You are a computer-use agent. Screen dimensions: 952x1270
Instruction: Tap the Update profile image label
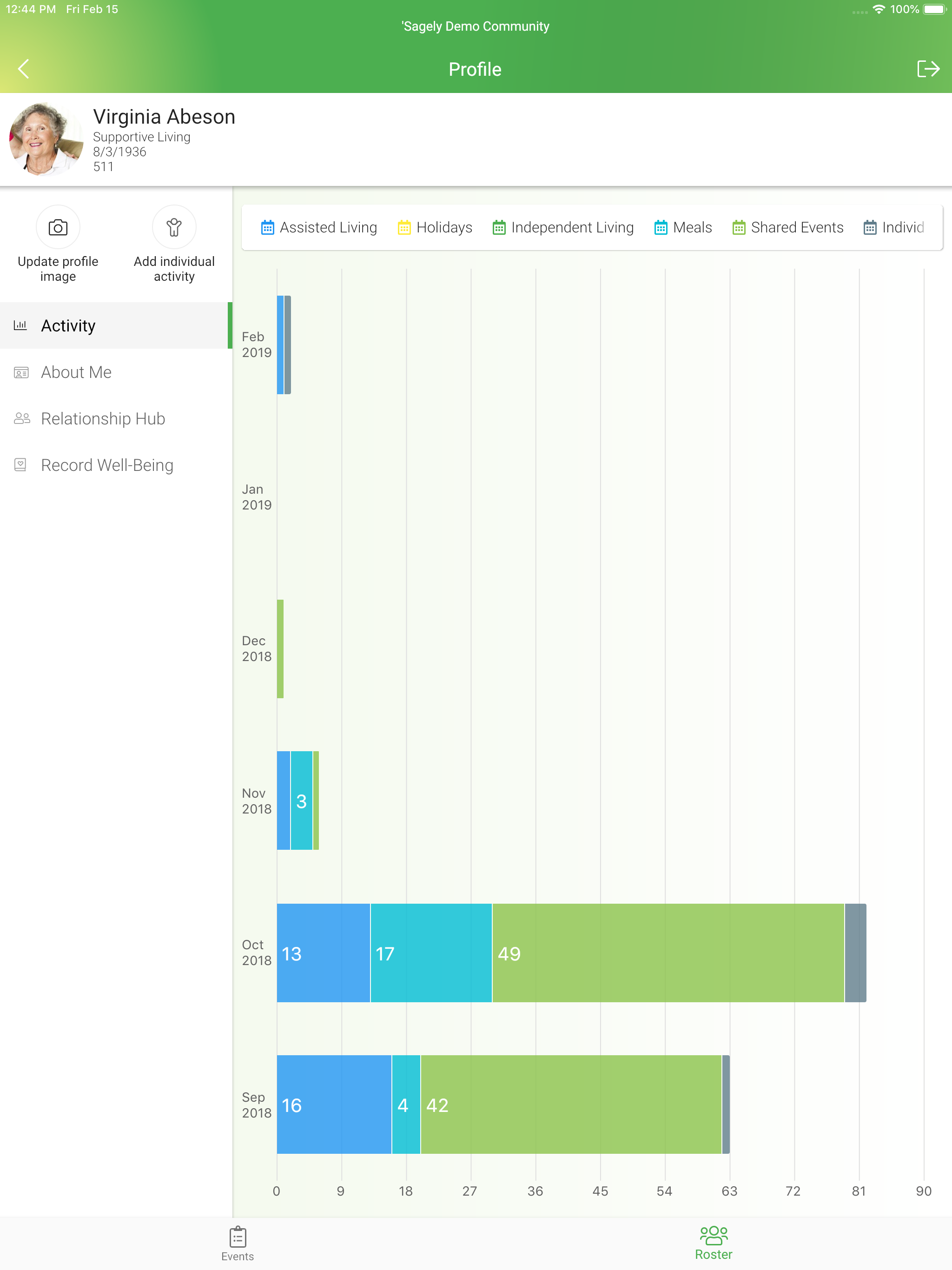click(58, 269)
